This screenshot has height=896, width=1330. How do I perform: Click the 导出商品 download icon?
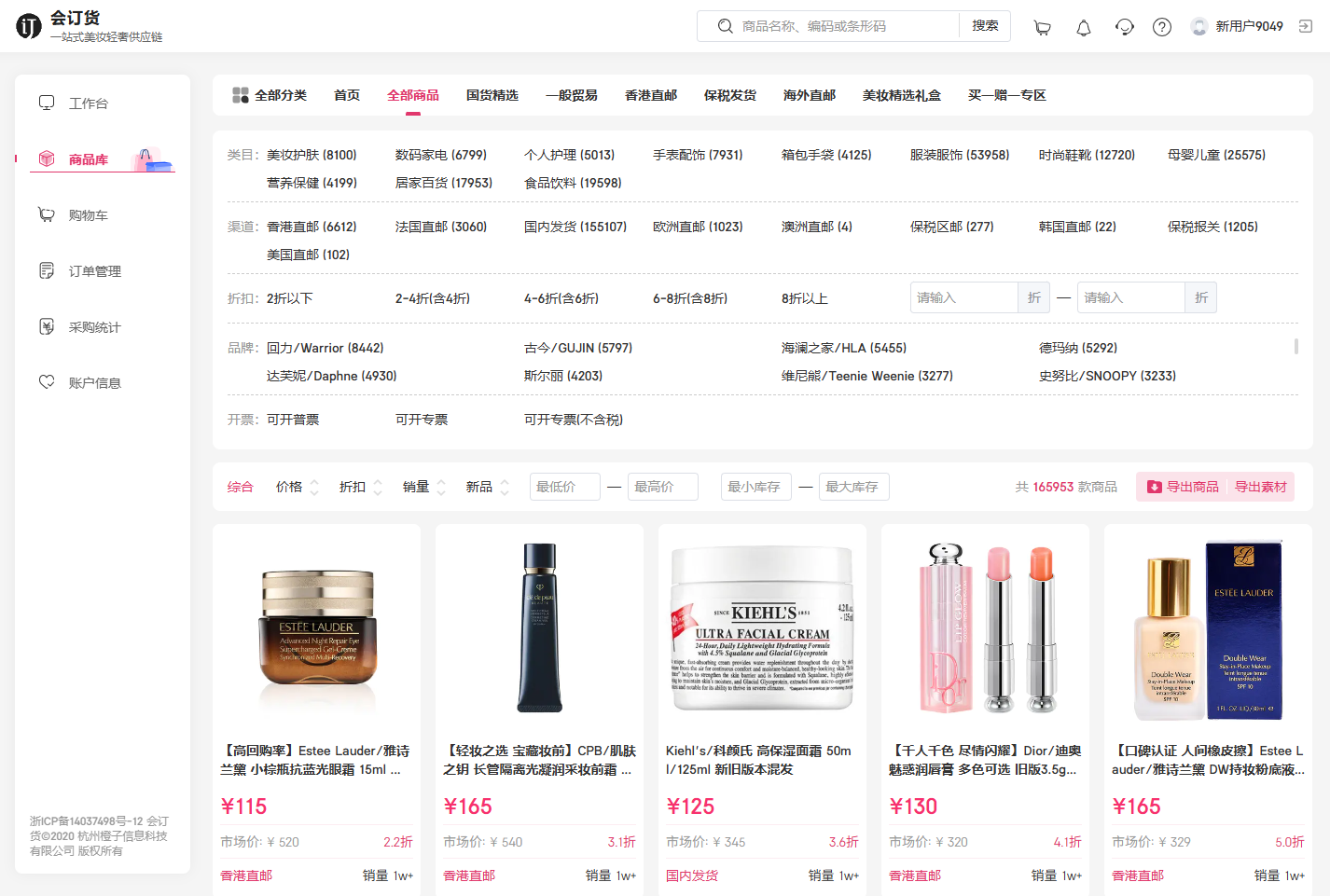pos(1155,487)
